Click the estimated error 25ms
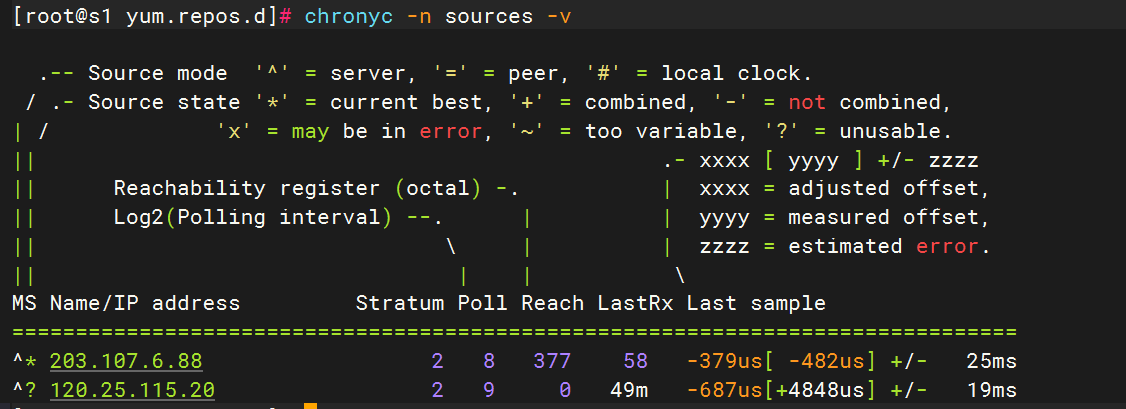 tap(991, 361)
